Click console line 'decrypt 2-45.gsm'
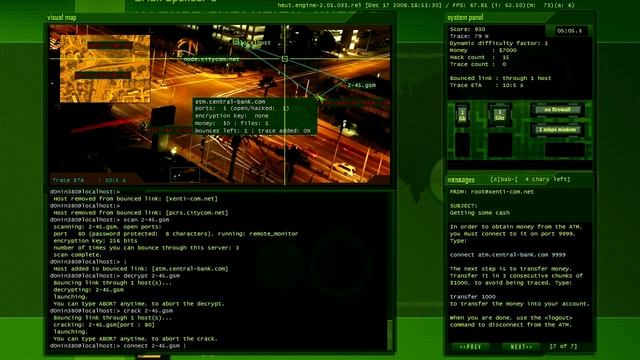The width and height of the screenshot is (640, 360). click(151, 276)
